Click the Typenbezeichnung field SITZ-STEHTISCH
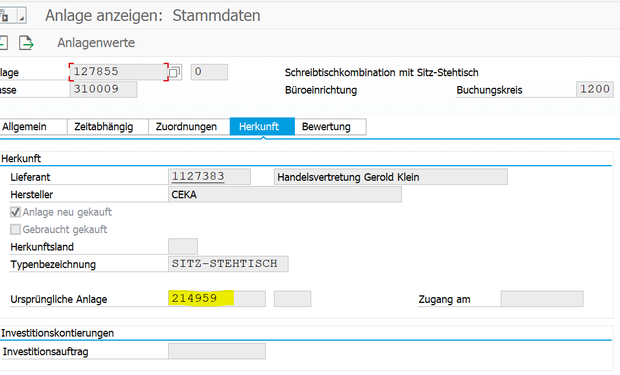620x375 pixels. point(228,264)
